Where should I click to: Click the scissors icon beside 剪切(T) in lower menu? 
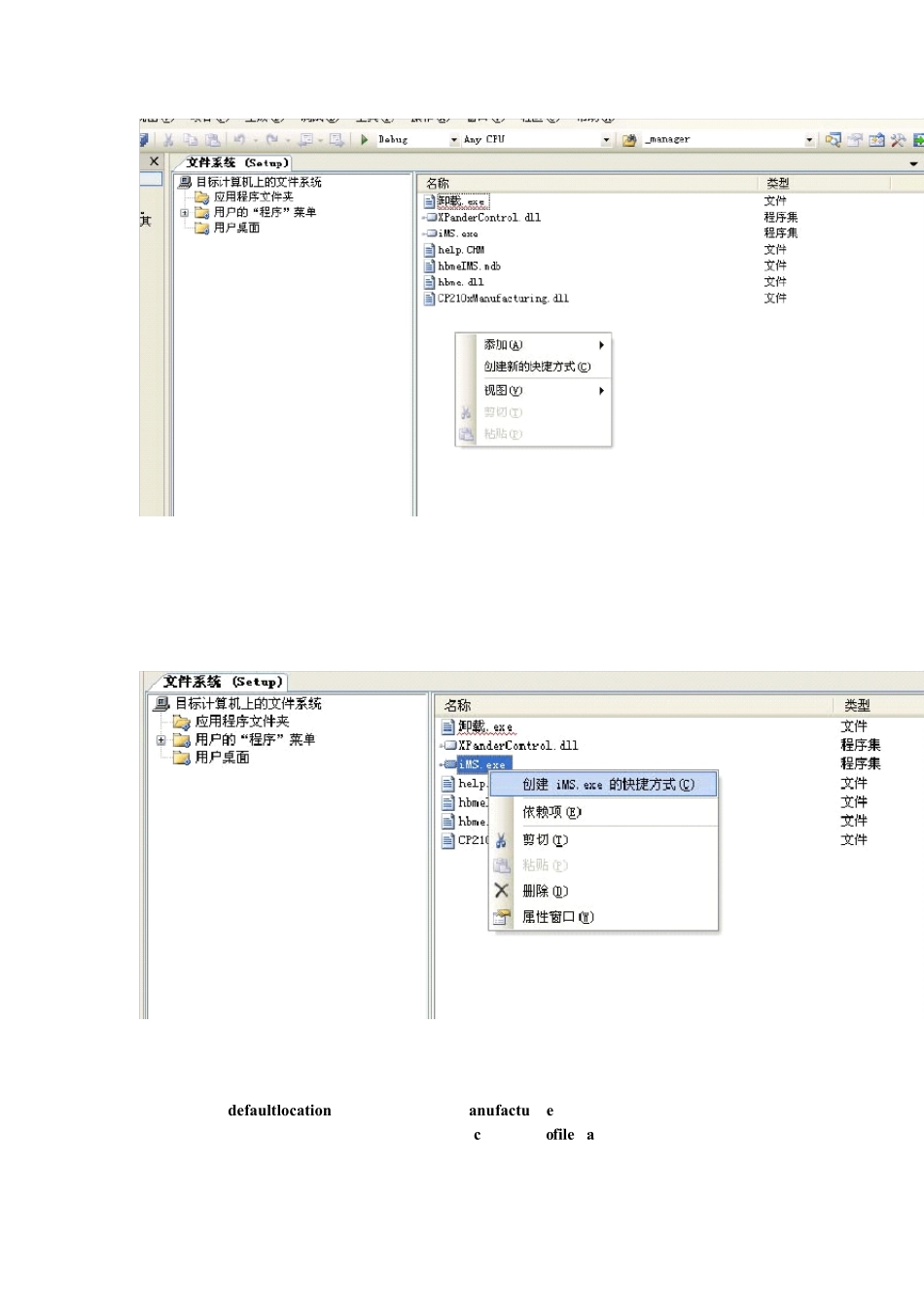point(501,840)
